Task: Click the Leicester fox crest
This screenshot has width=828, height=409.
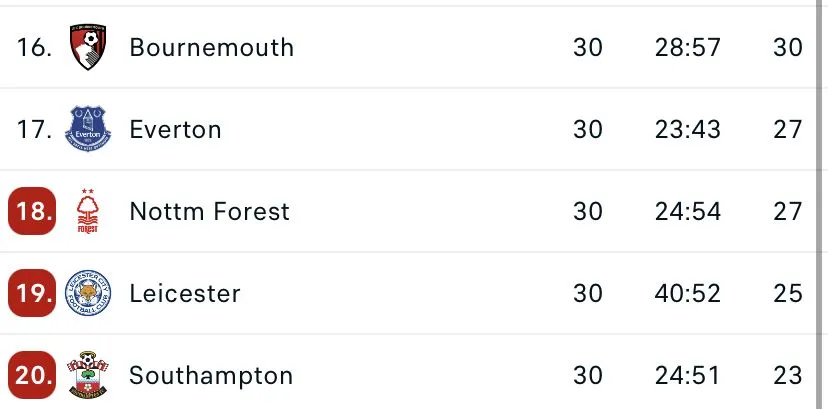Action: pyautogui.click(x=89, y=293)
